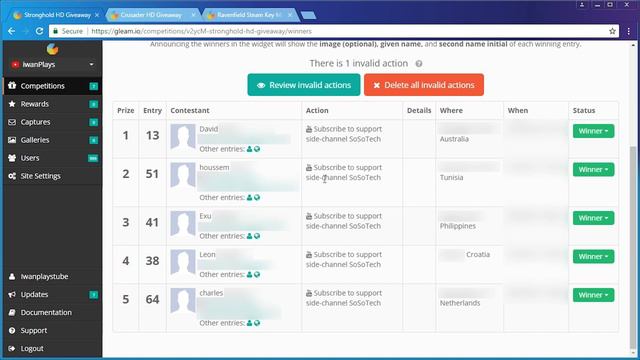Click the Review invalid actions button
The image size is (640, 360).
tap(304, 85)
